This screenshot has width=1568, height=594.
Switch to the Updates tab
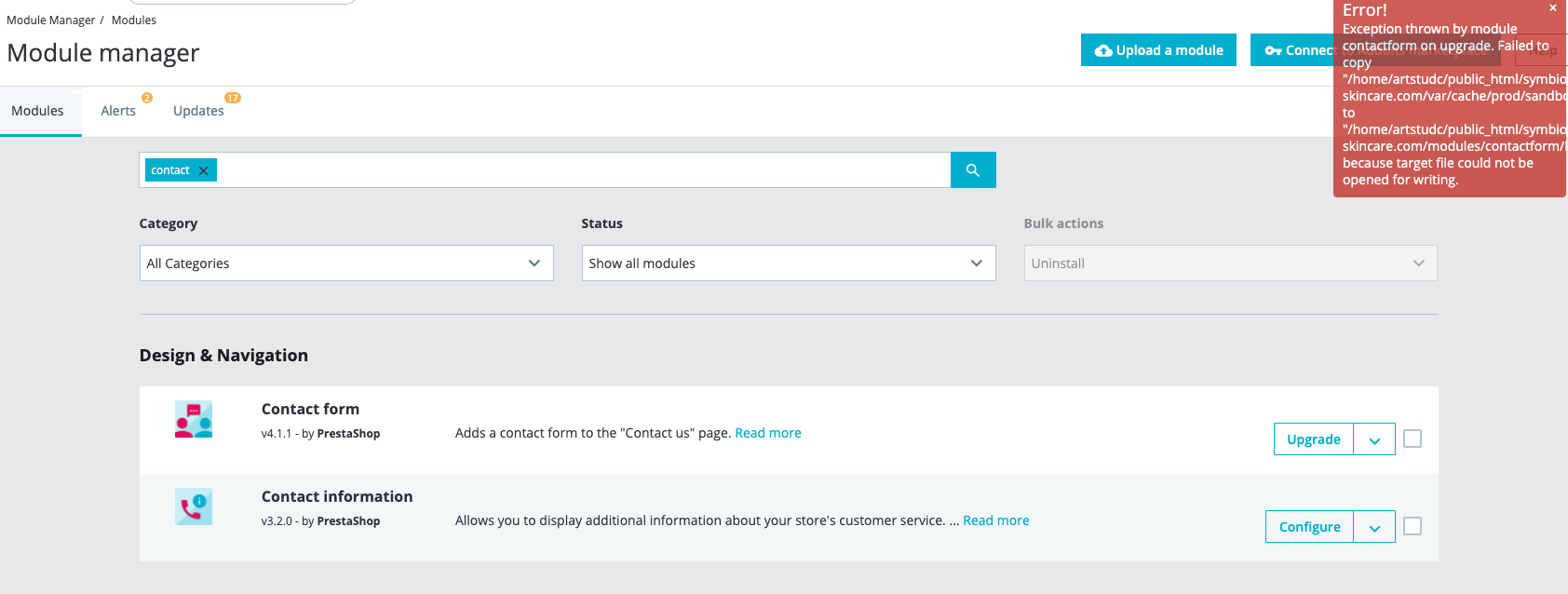pos(198,111)
